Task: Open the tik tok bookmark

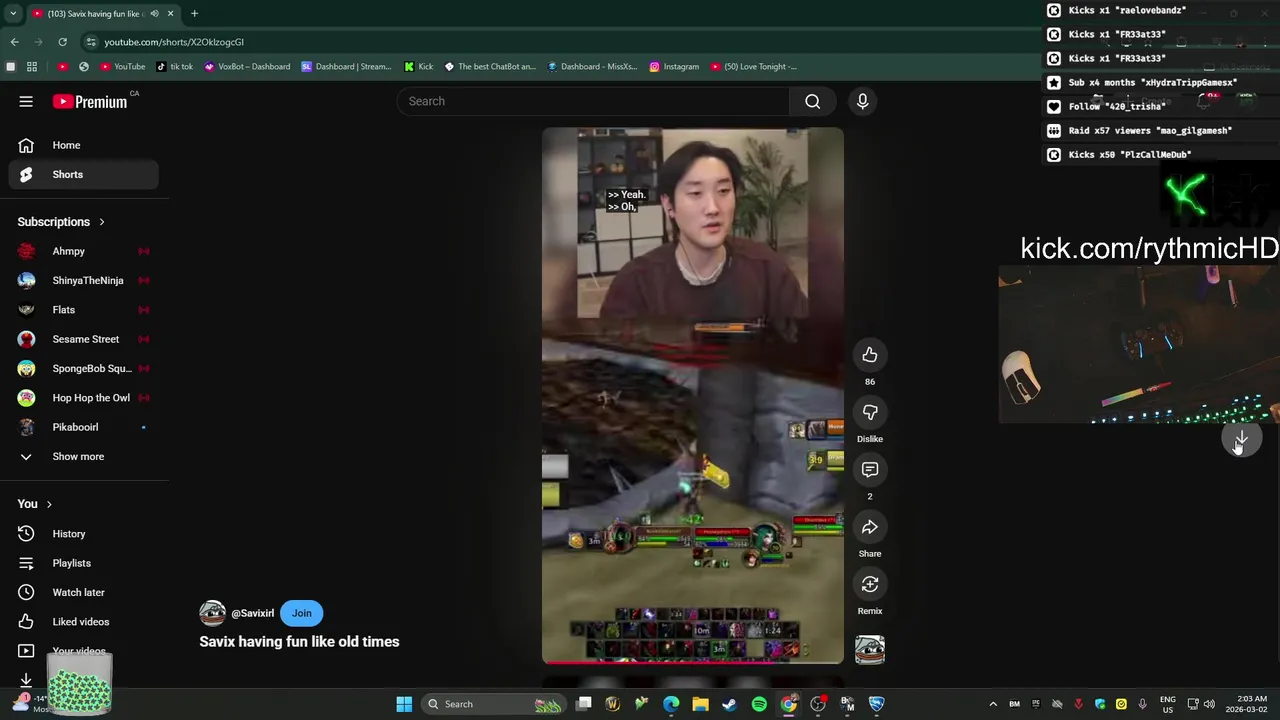Action: pos(175,67)
